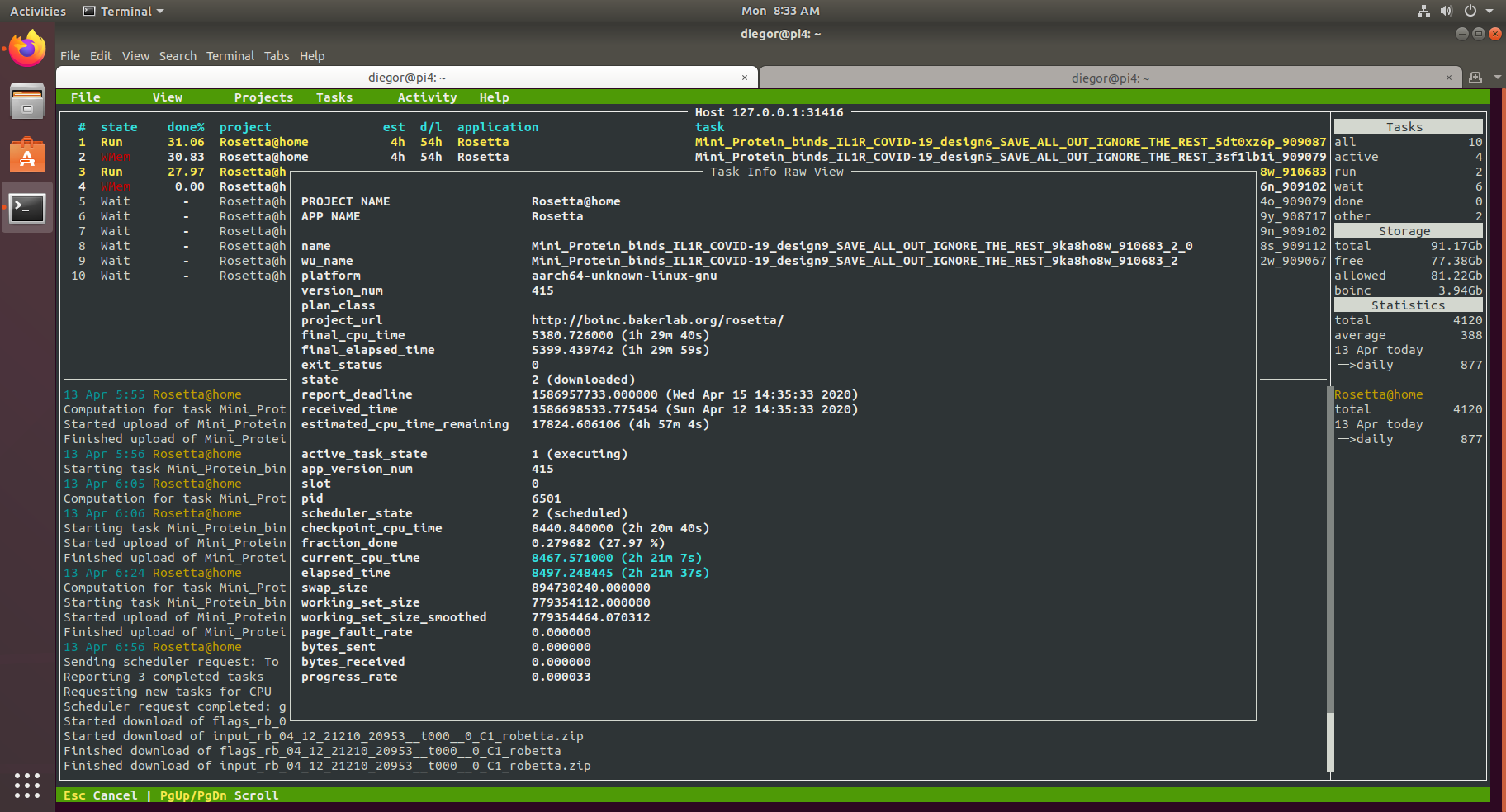Click the pid value 6501
1506x812 pixels.
[546, 498]
